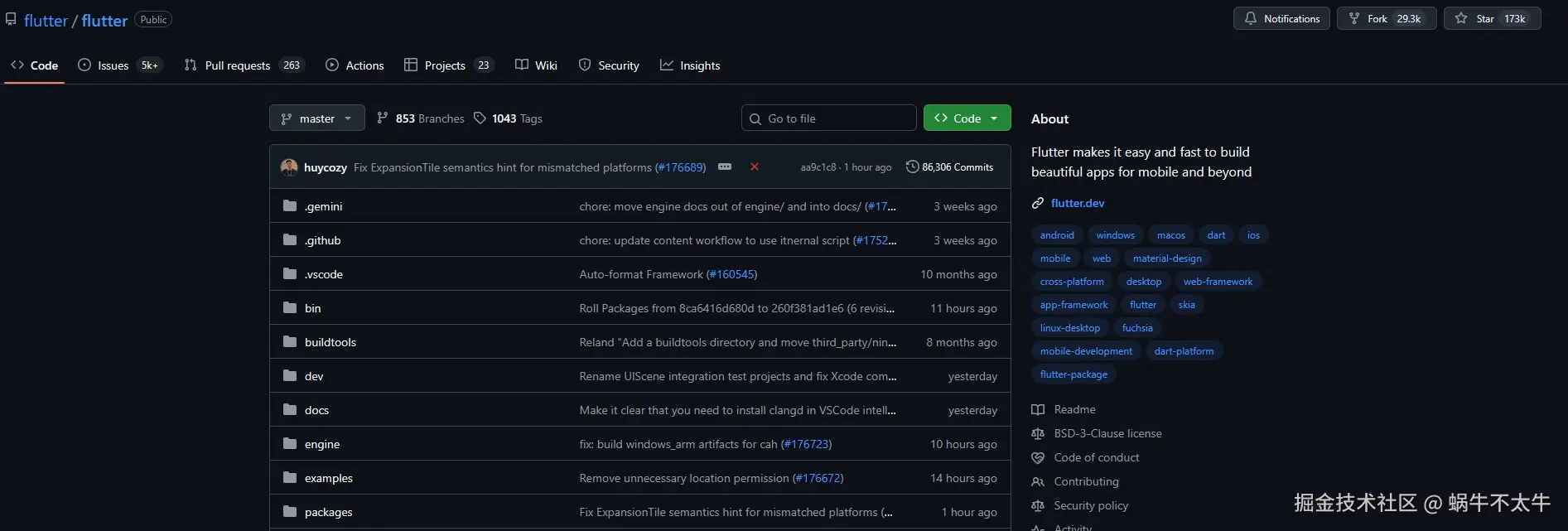Open the green Code dropdown
The image size is (1568, 531).
967,118
